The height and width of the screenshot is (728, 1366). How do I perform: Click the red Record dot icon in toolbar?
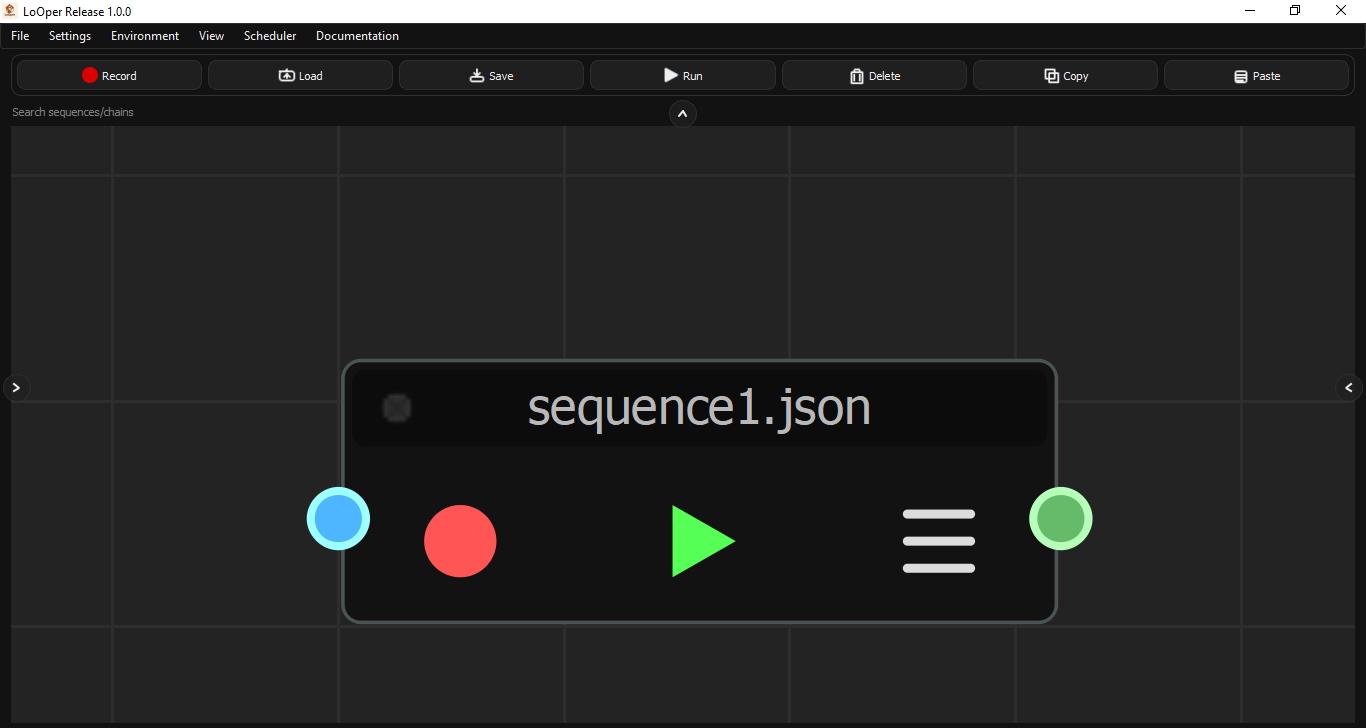pos(90,75)
